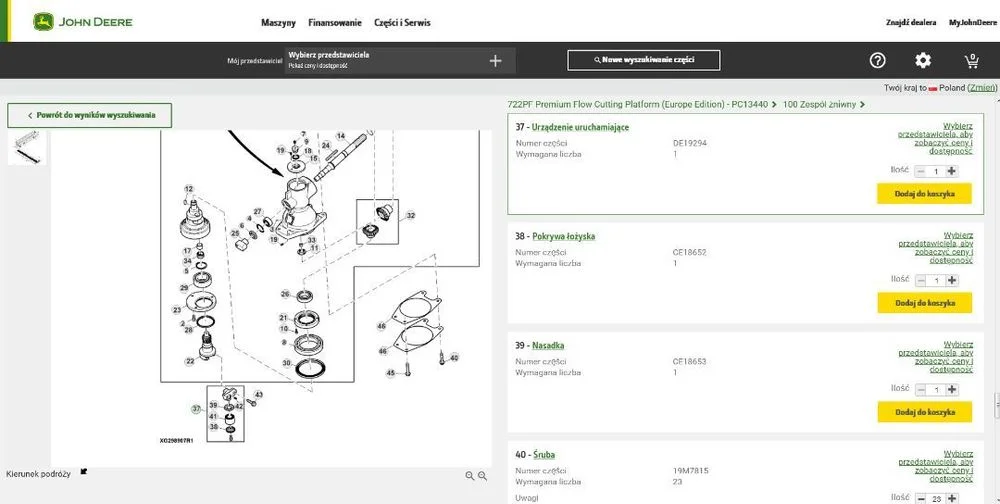Decrease quantity for item 37
1000x504 pixels.
(x=921, y=171)
